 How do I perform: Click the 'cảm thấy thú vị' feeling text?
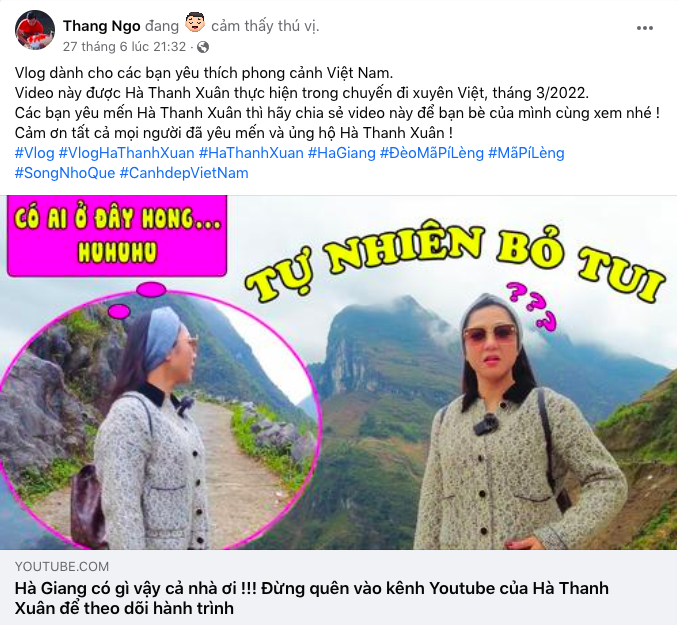click(265, 26)
